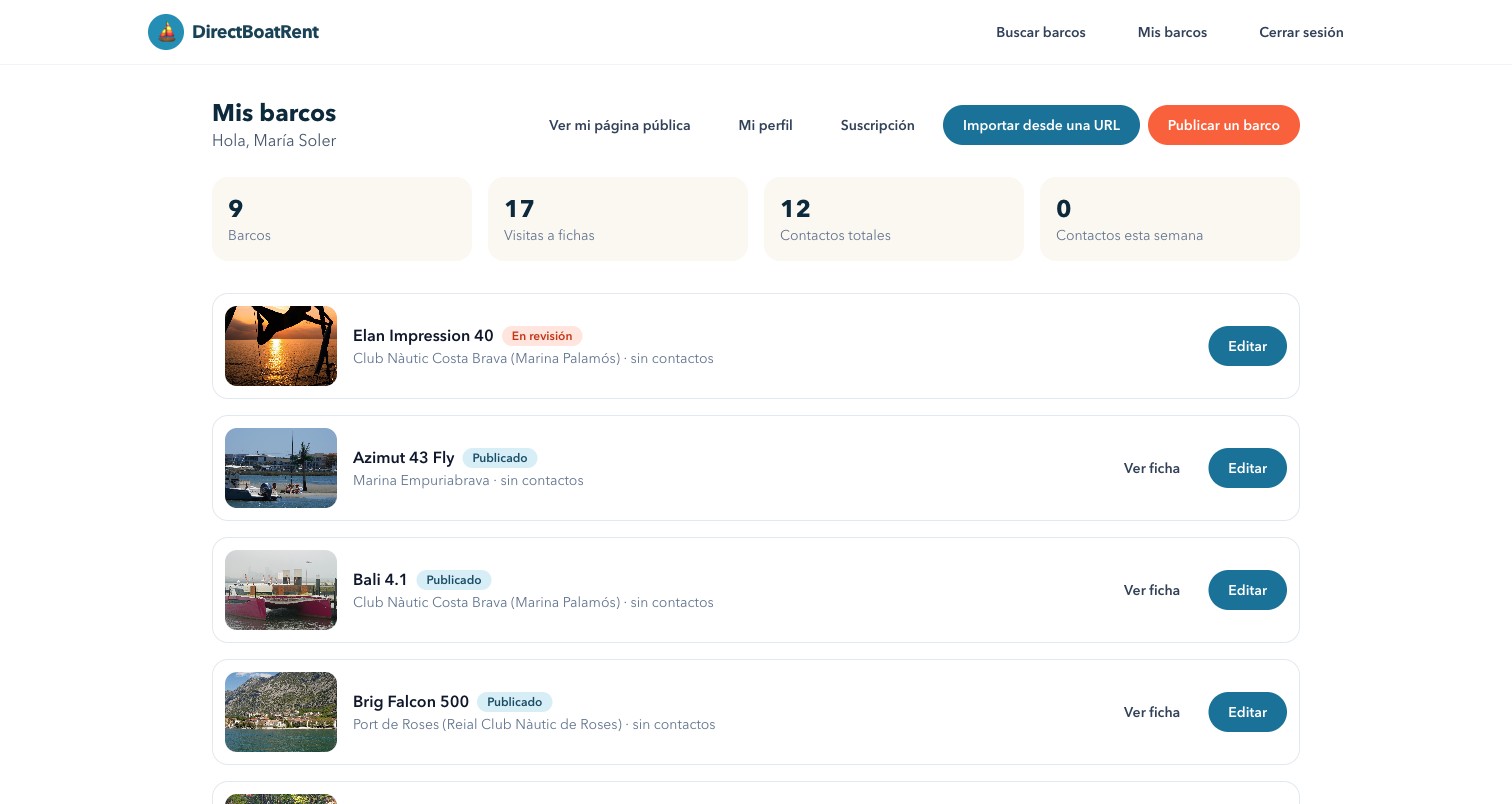The width and height of the screenshot is (1512, 804).
Task: Open Mis barcos in the top navigation
Action: (1172, 32)
